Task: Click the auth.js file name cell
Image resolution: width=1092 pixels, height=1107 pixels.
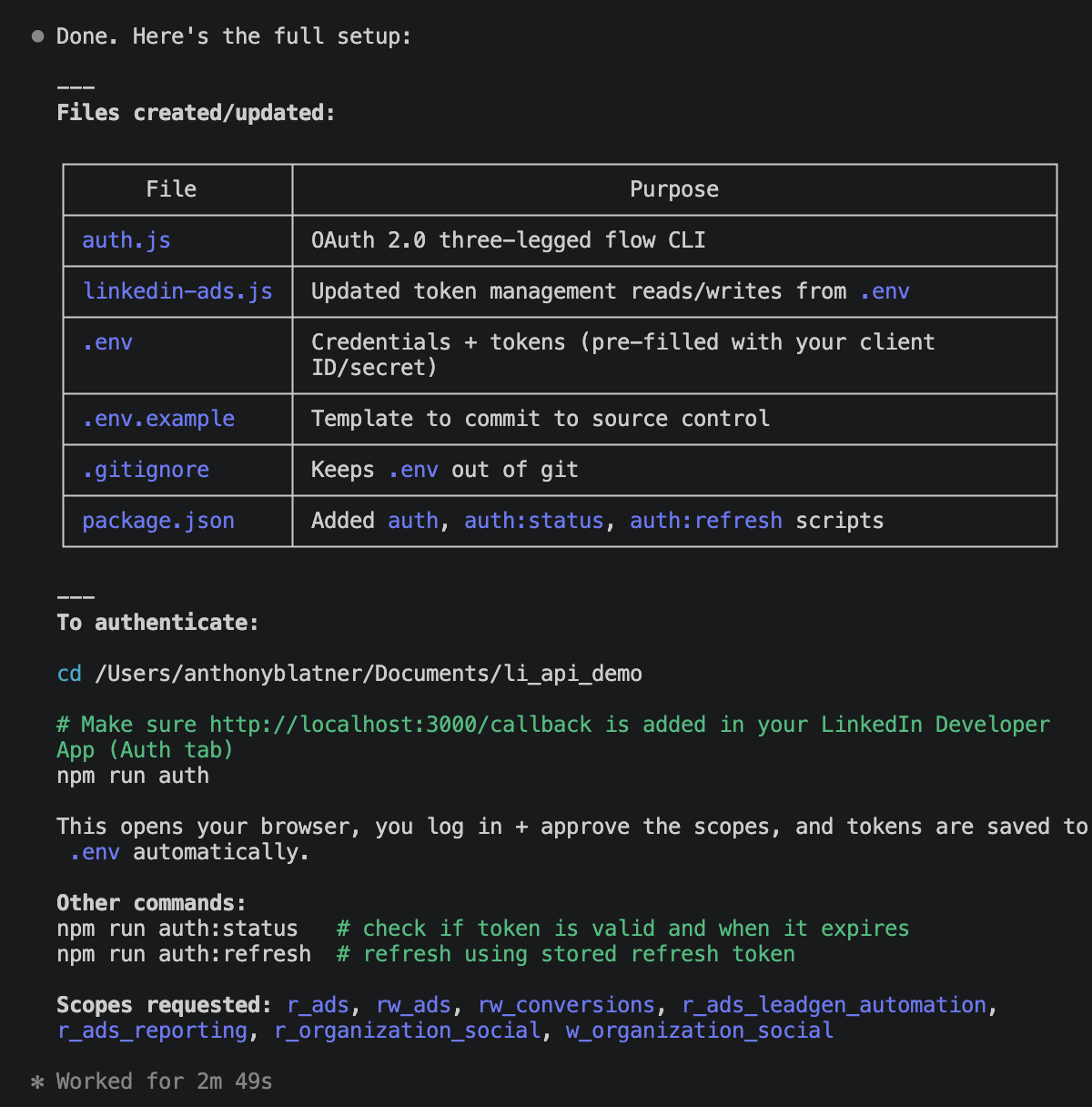Action: pyautogui.click(x=126, y=240)
